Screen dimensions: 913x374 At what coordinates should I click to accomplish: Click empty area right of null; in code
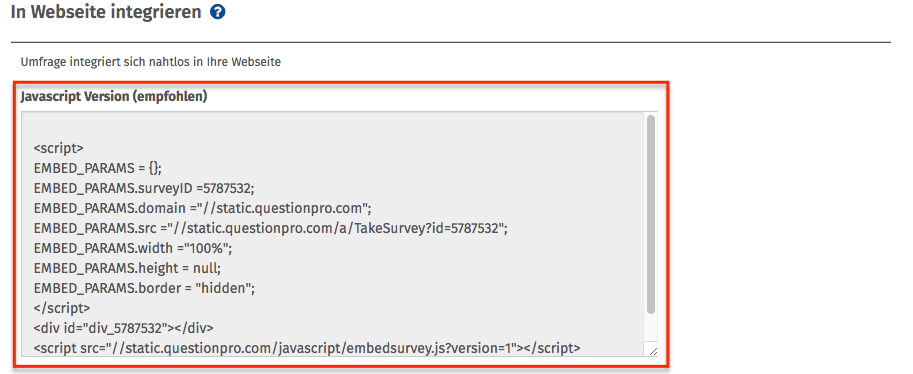[x=431, y=269]
